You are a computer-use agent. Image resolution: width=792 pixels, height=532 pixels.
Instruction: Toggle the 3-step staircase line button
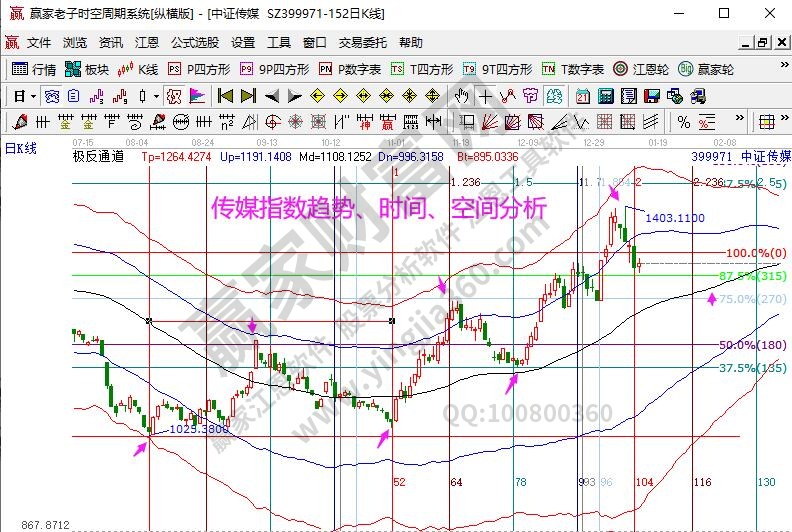(x=96, y=96)
